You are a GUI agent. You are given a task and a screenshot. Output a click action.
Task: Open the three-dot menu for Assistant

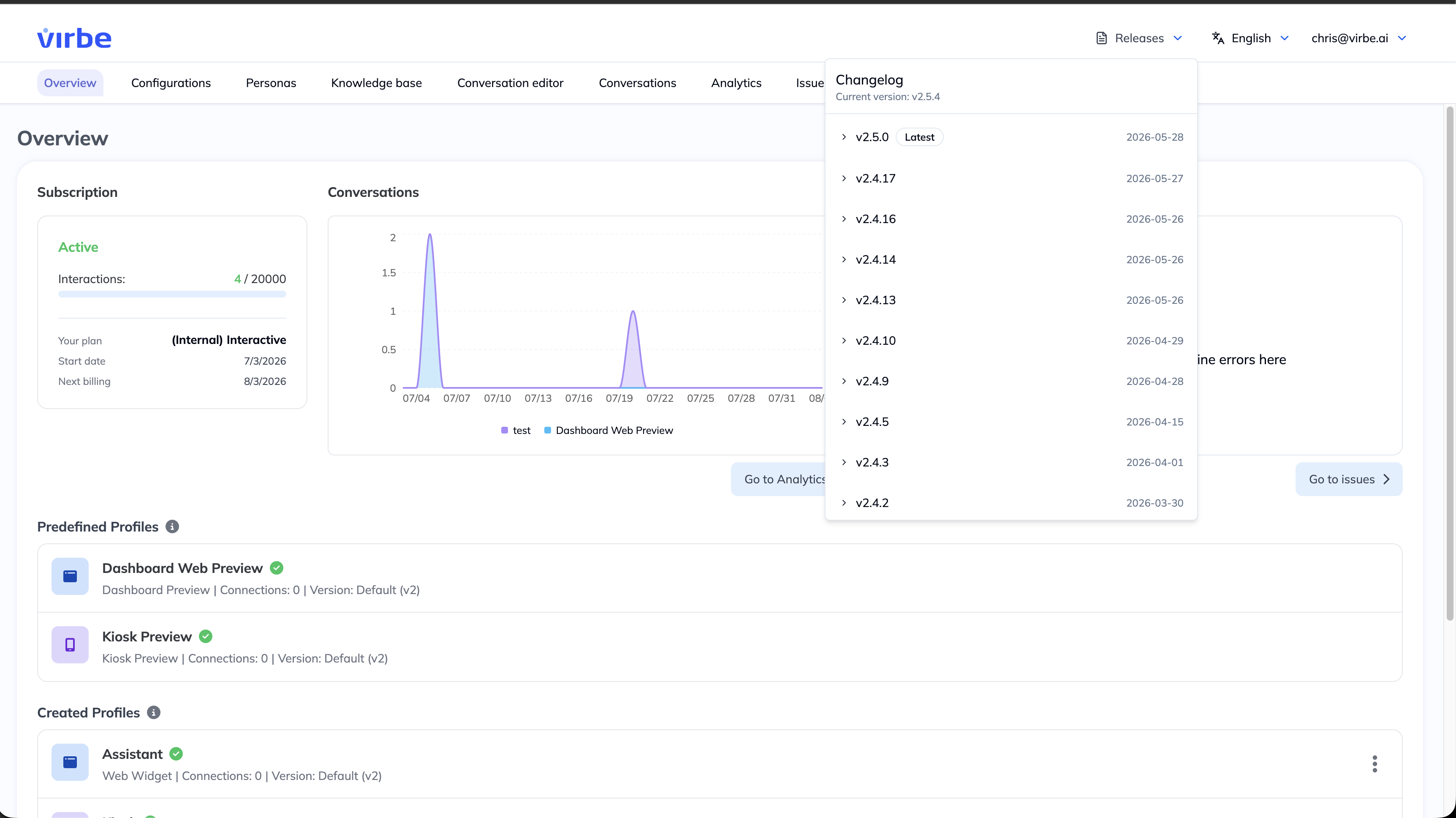coord(1375,763)
